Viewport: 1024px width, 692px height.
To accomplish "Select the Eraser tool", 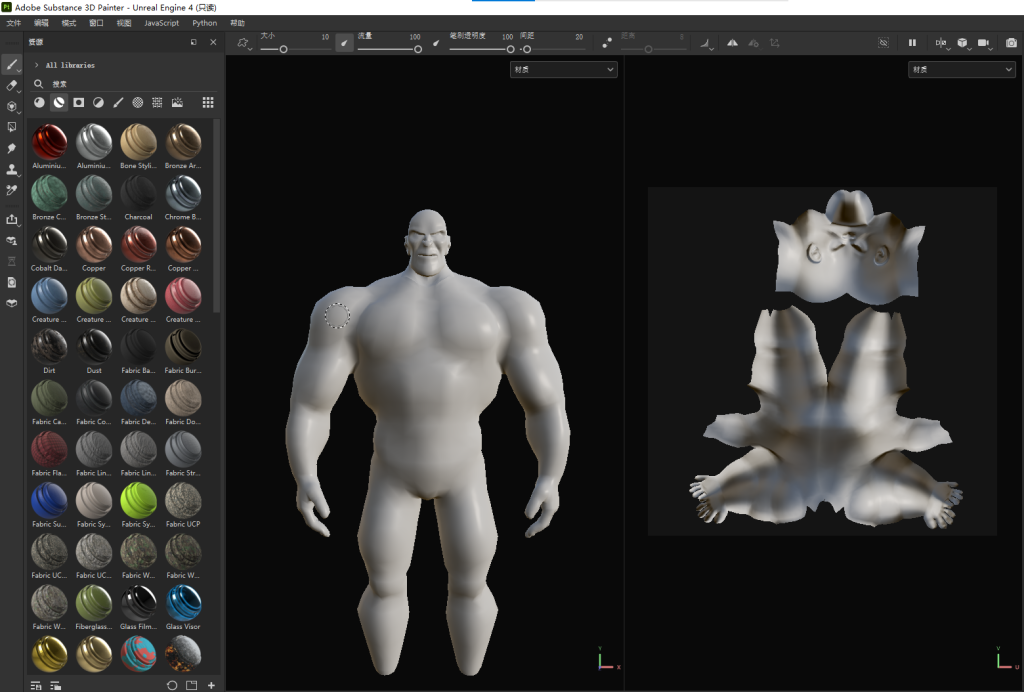I will (12, 86).
